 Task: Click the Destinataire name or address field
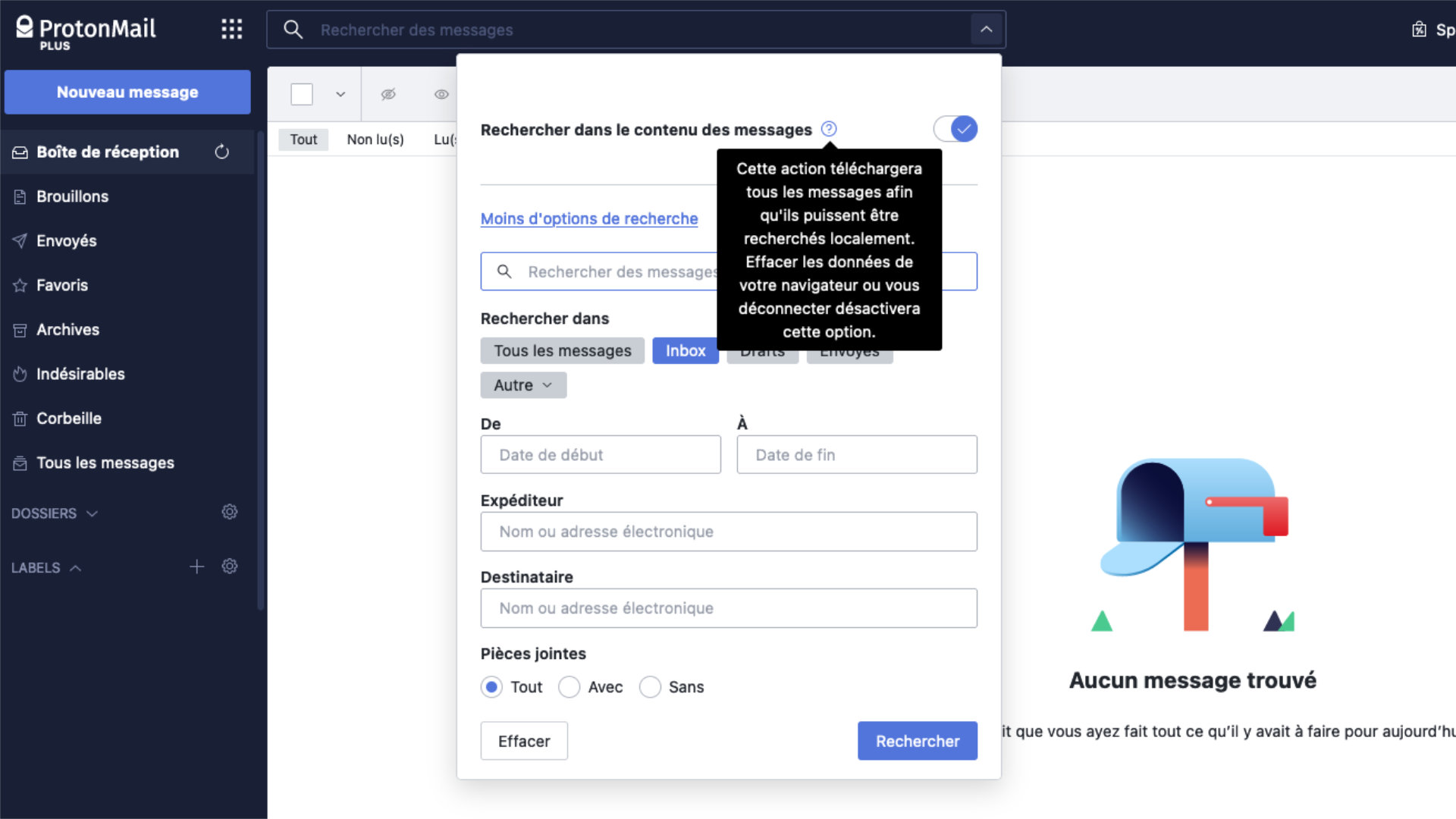tap(729, 608)
